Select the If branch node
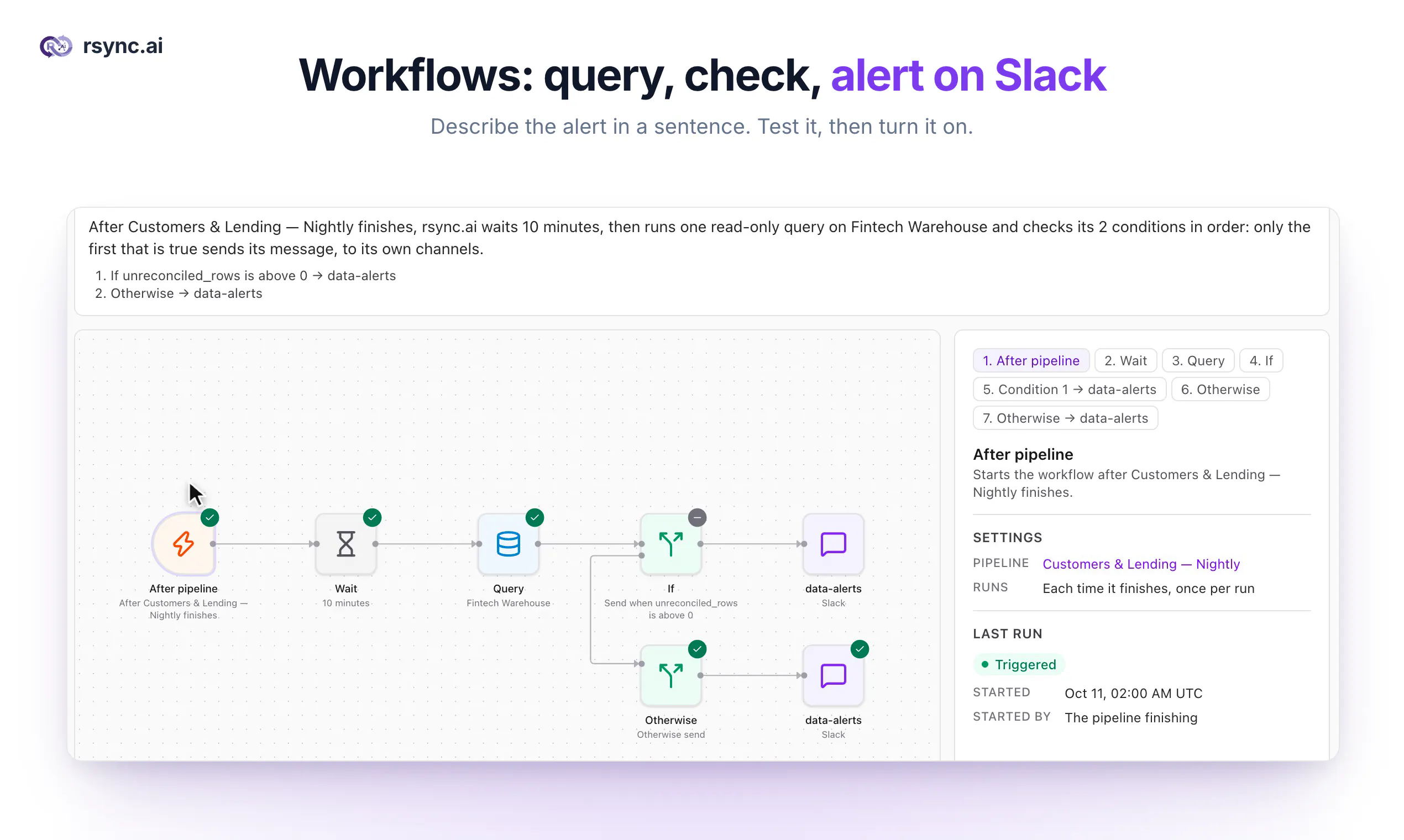The height and width of the screenshot is (840, 1404). click(671, 544)
